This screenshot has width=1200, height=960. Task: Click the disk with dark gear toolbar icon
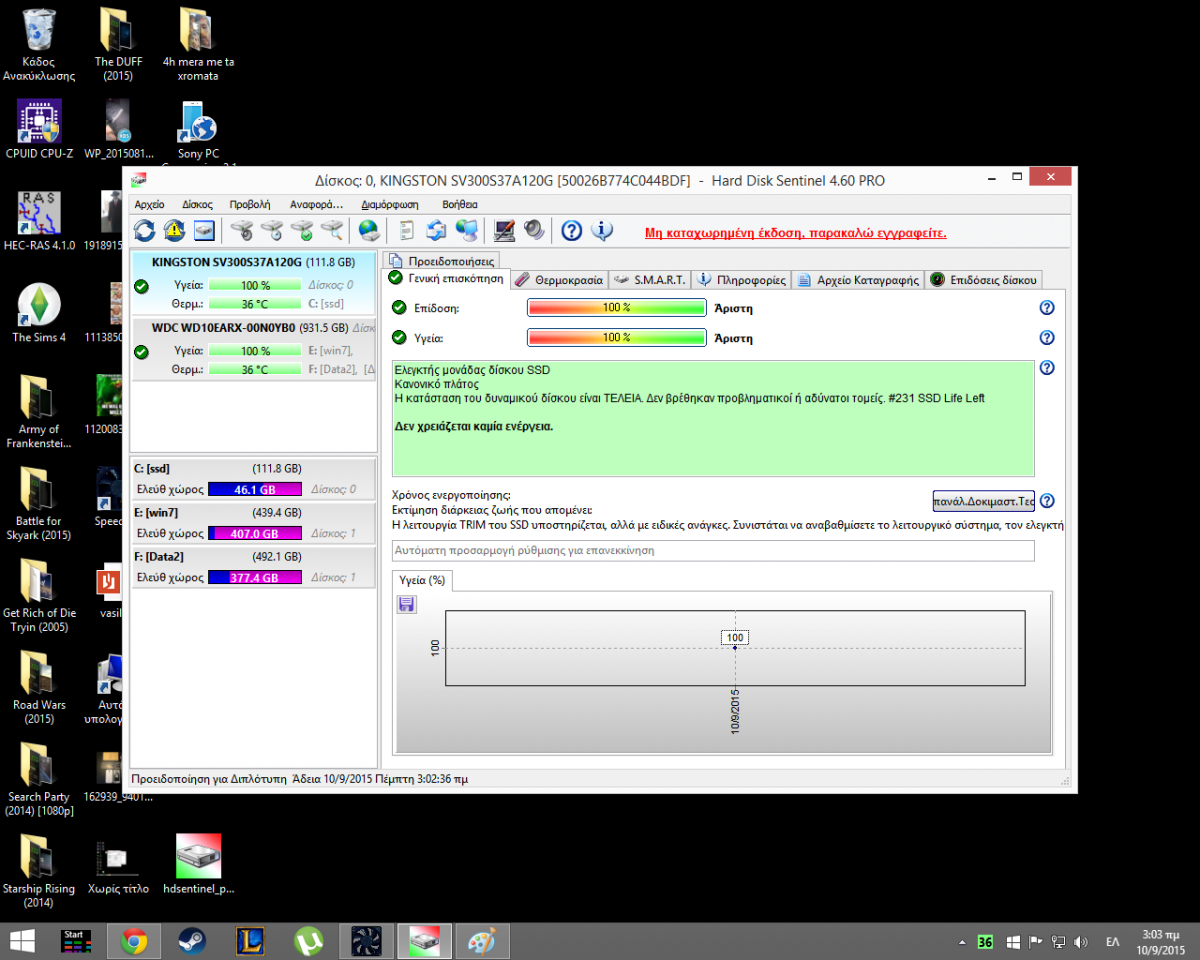(242, 231)
